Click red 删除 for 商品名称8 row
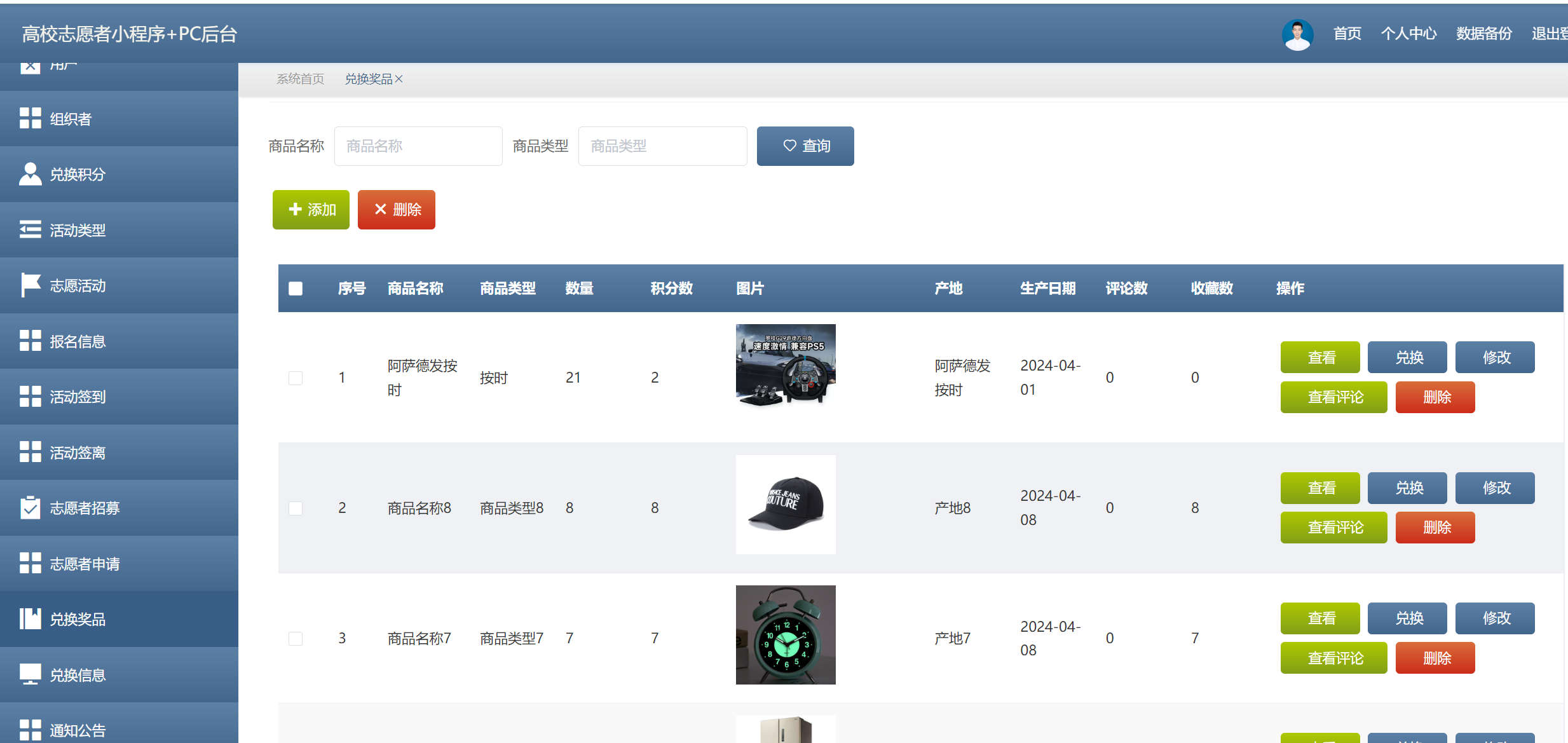The width and height of the screenshot is (1568, 743). coord(1435,528)
